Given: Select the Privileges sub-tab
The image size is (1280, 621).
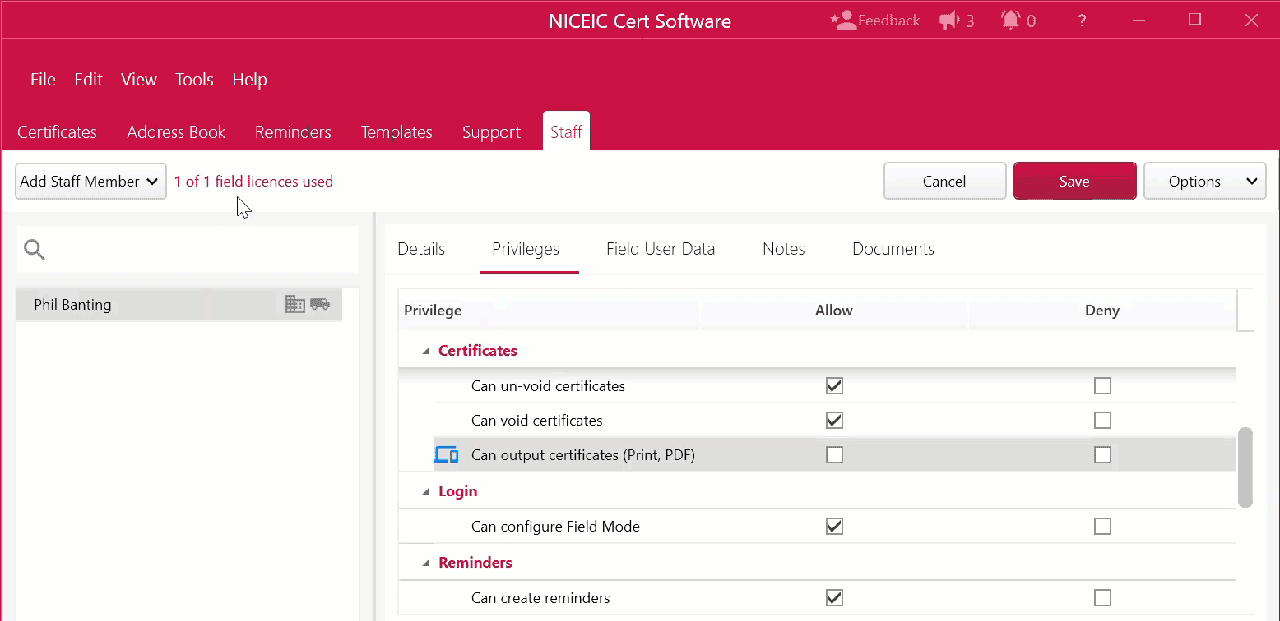Looking at the screenshot, I should 526,249.
